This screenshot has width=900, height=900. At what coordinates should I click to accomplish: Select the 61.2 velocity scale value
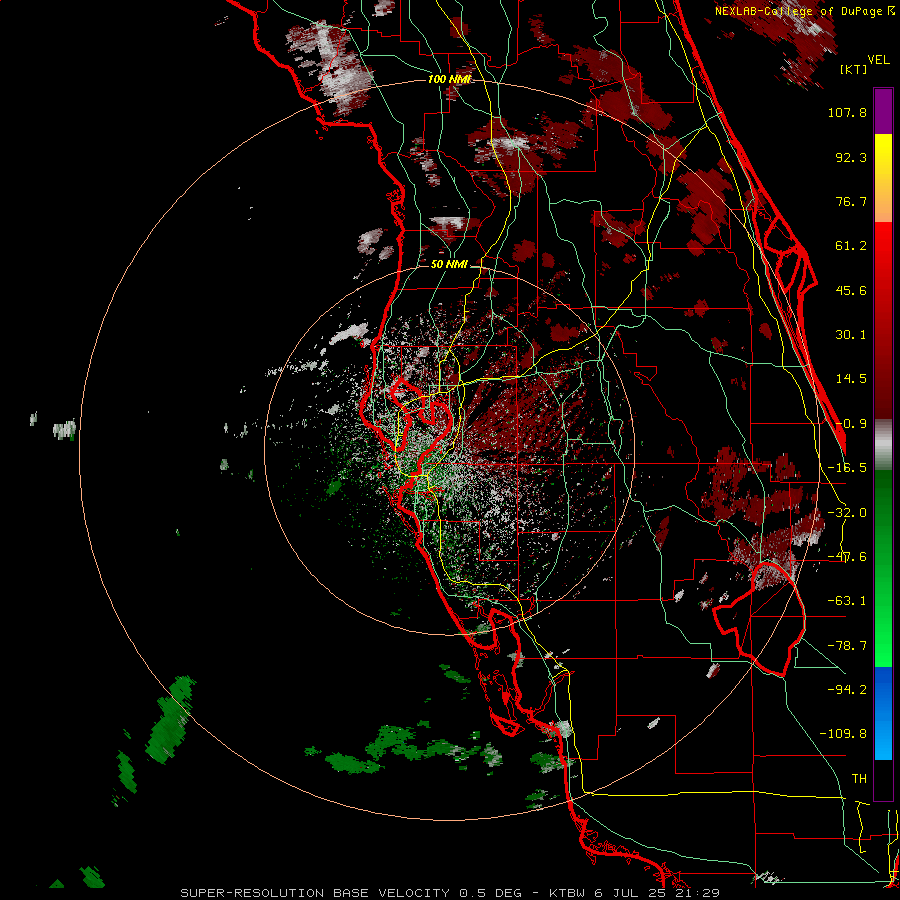851,246
